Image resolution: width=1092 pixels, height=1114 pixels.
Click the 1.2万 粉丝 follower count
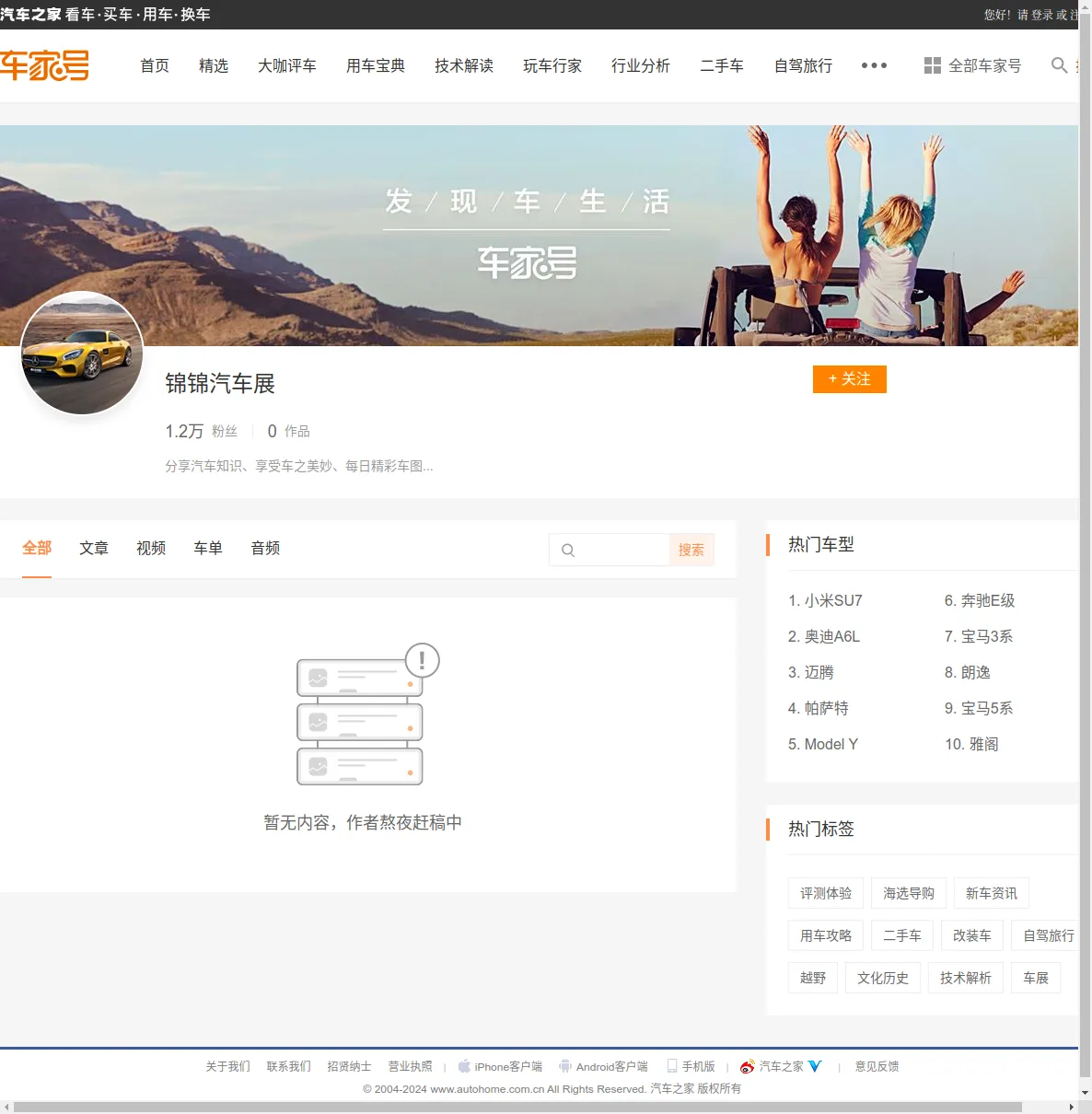pyautogui.click(x=202, y=431)
